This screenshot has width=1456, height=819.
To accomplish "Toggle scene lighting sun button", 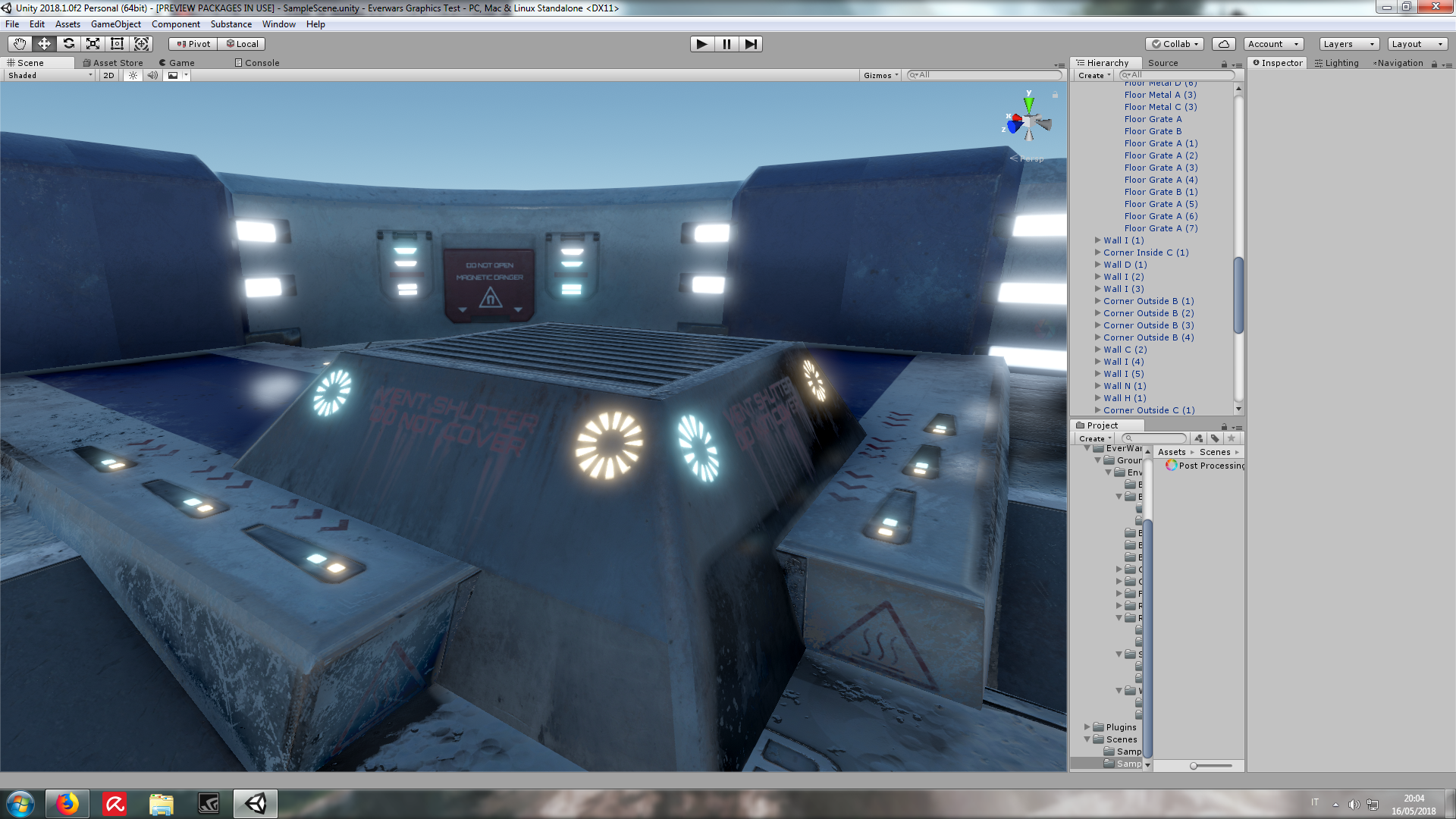I will tap(133, 75).
